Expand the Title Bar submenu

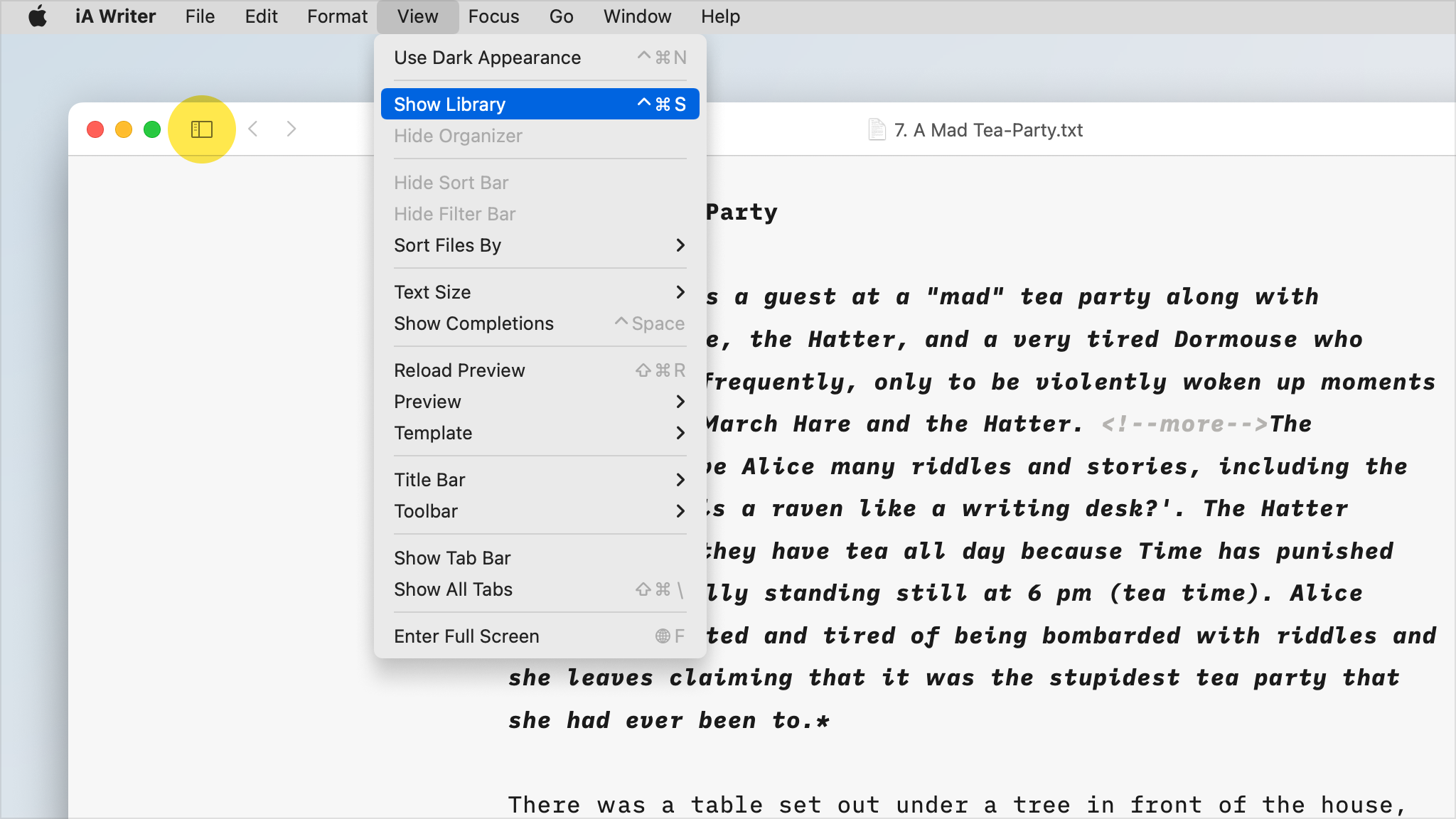tap(540, 480)
